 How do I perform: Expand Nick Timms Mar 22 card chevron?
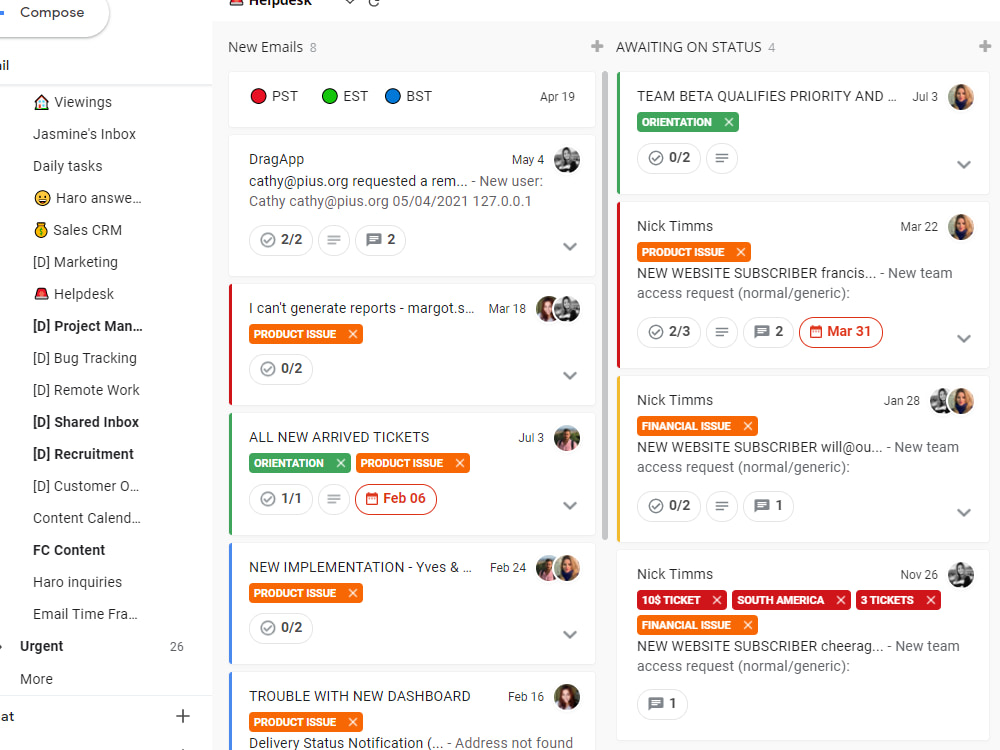(964, 339)
